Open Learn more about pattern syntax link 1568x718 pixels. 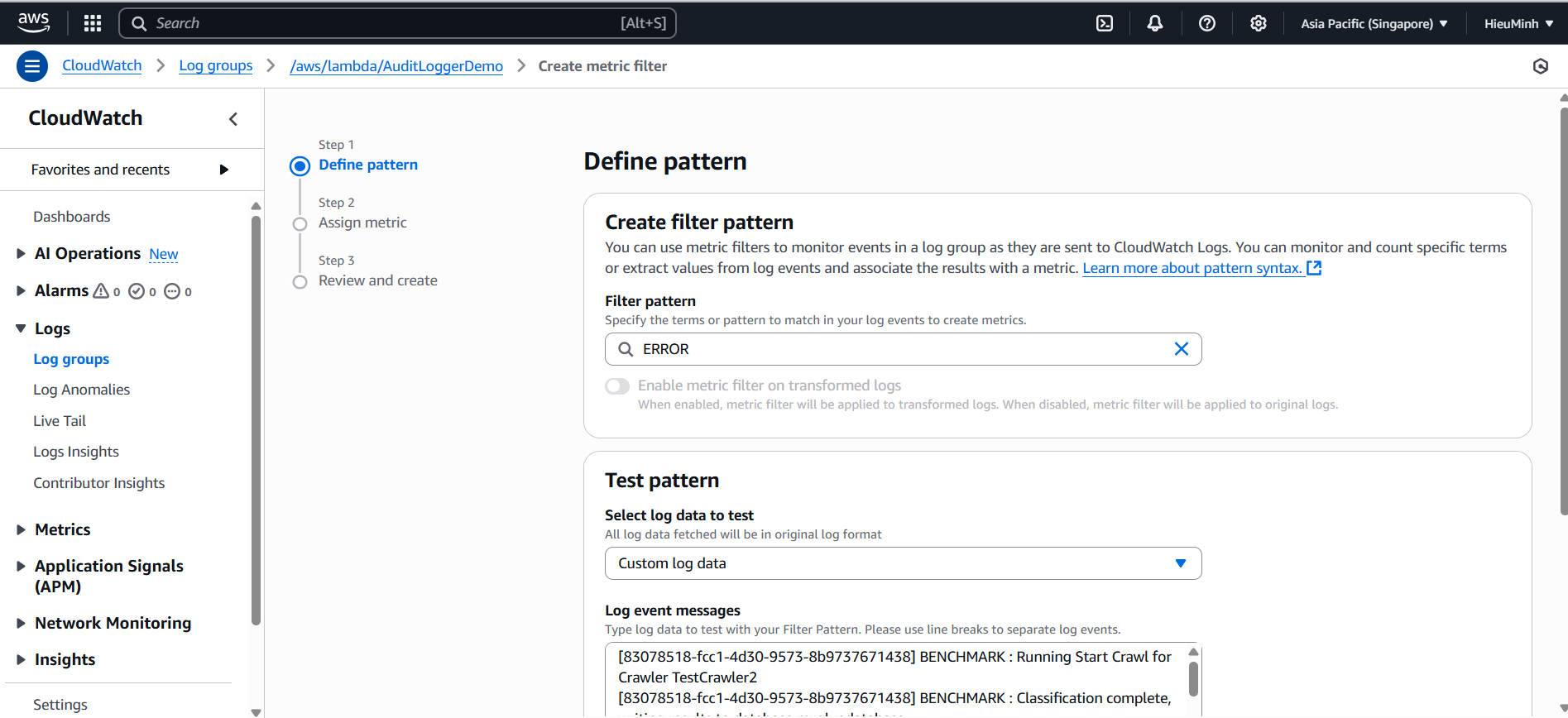(x=1192, y=268)
